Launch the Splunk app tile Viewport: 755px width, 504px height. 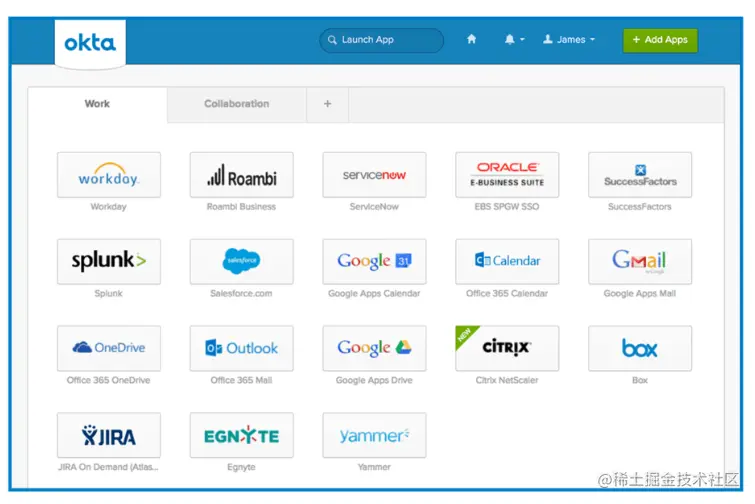[x=109, y=261]
